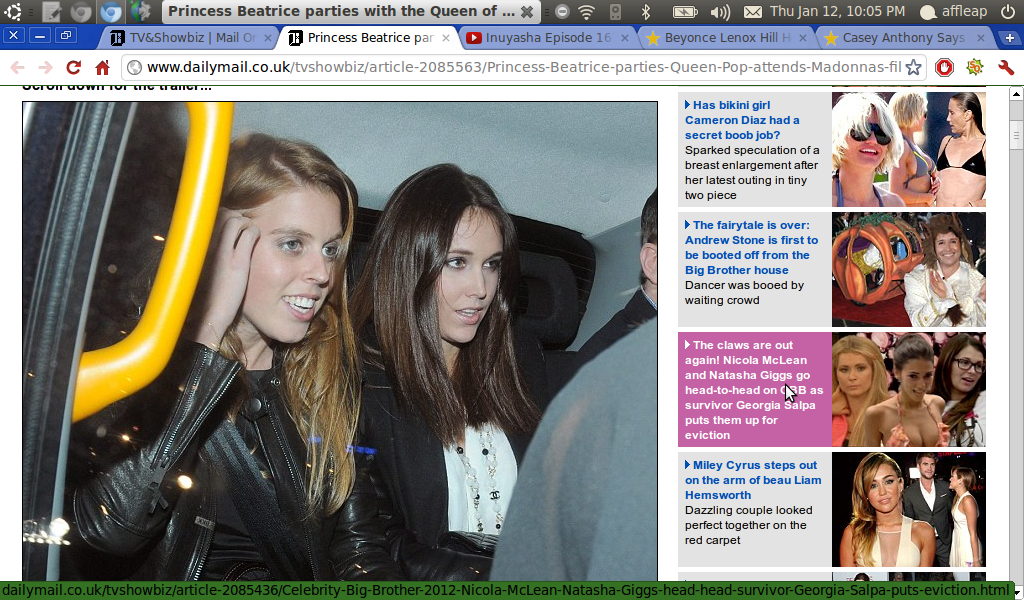This screenshot has height=600, width=1024.
Task: Open Miley Cyrus steps out headline
Action: point(753,480)
